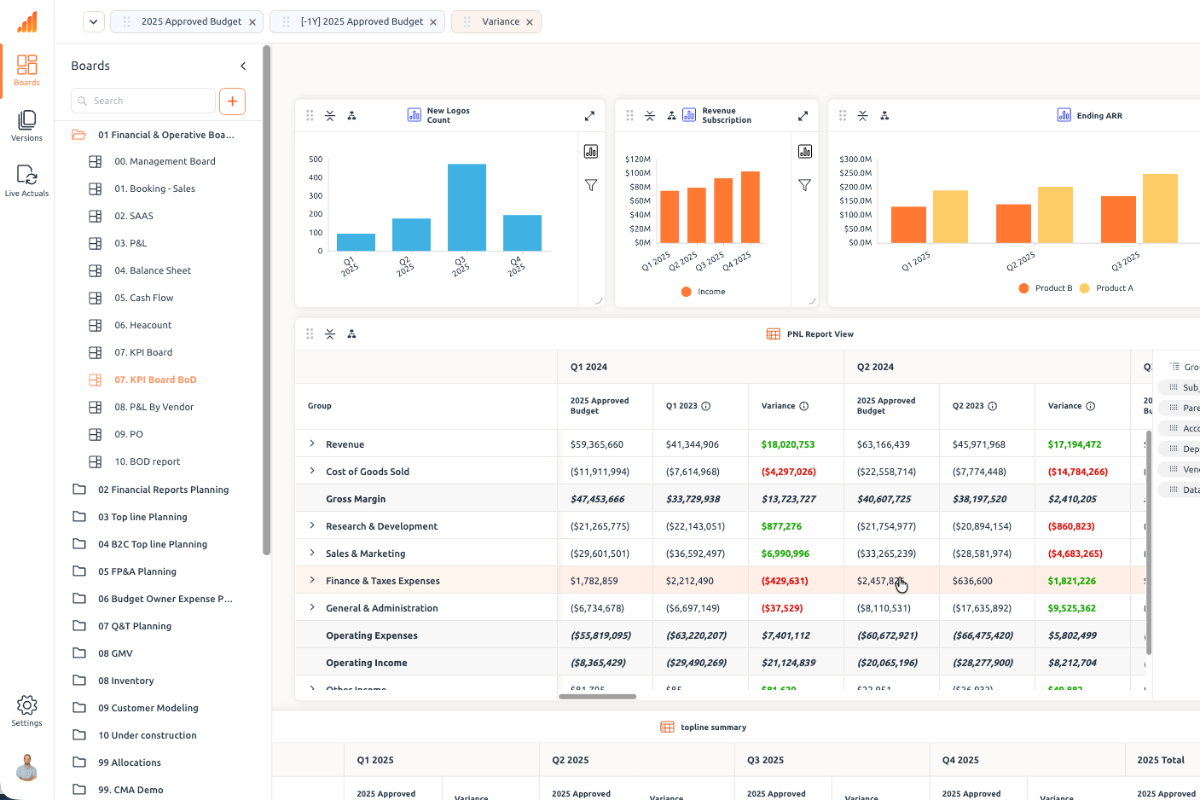
Task: Collapse the Boards panel with the chevron
Action: [x=243, y=65]
